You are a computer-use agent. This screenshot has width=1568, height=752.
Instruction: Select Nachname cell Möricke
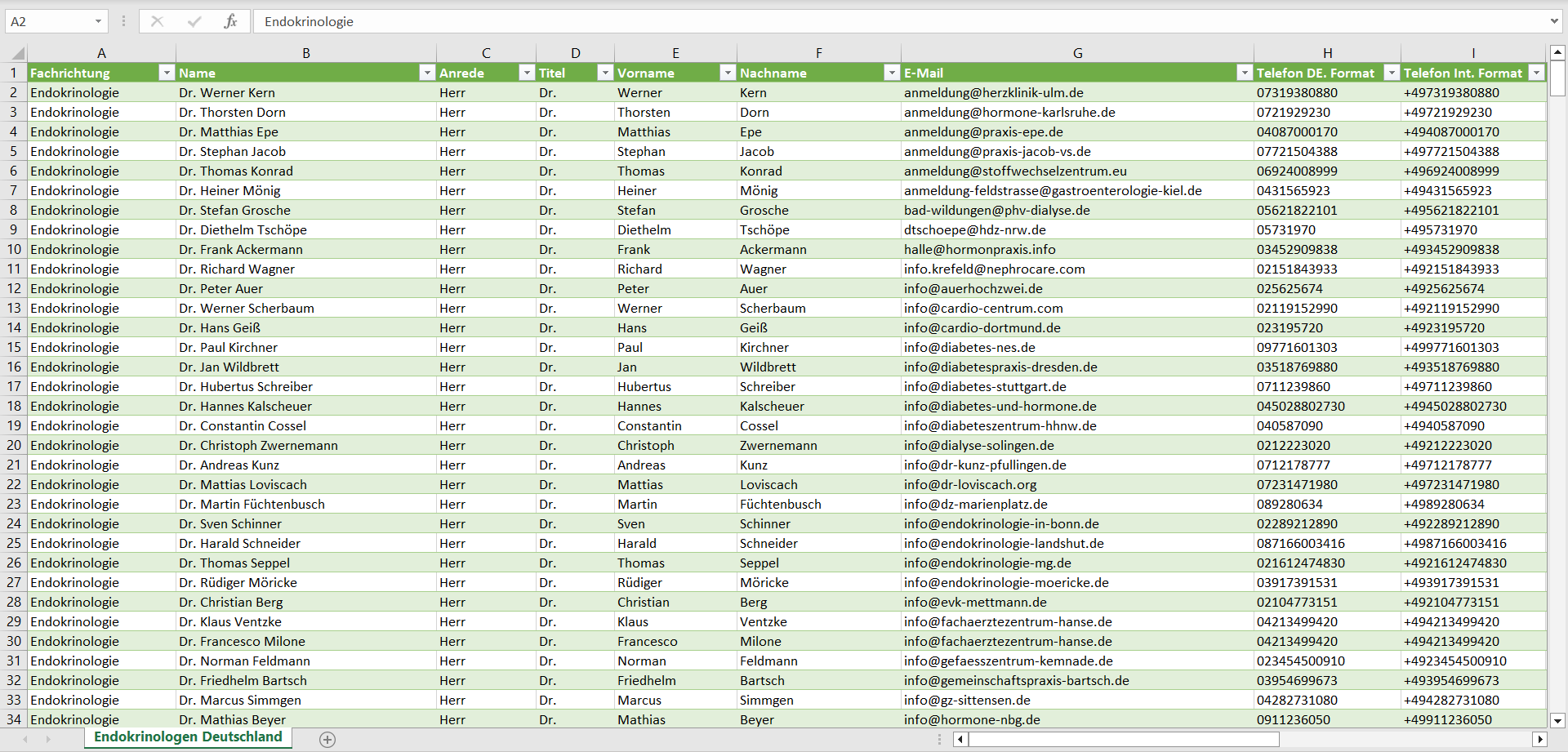pos(819,582)
